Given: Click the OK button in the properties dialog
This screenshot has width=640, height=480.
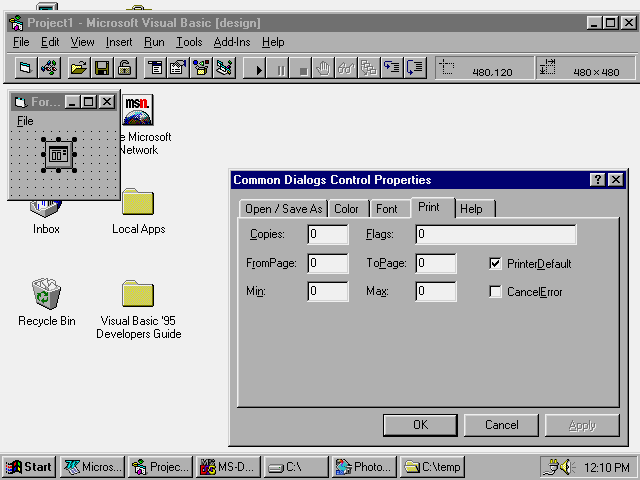Looking at the screenshot, I should coord(420,425).
